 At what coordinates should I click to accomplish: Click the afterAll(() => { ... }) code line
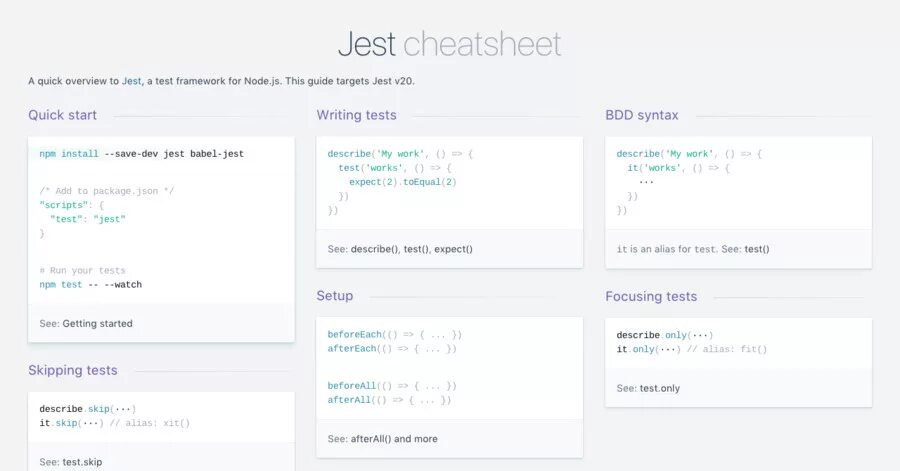pos(389,400)
